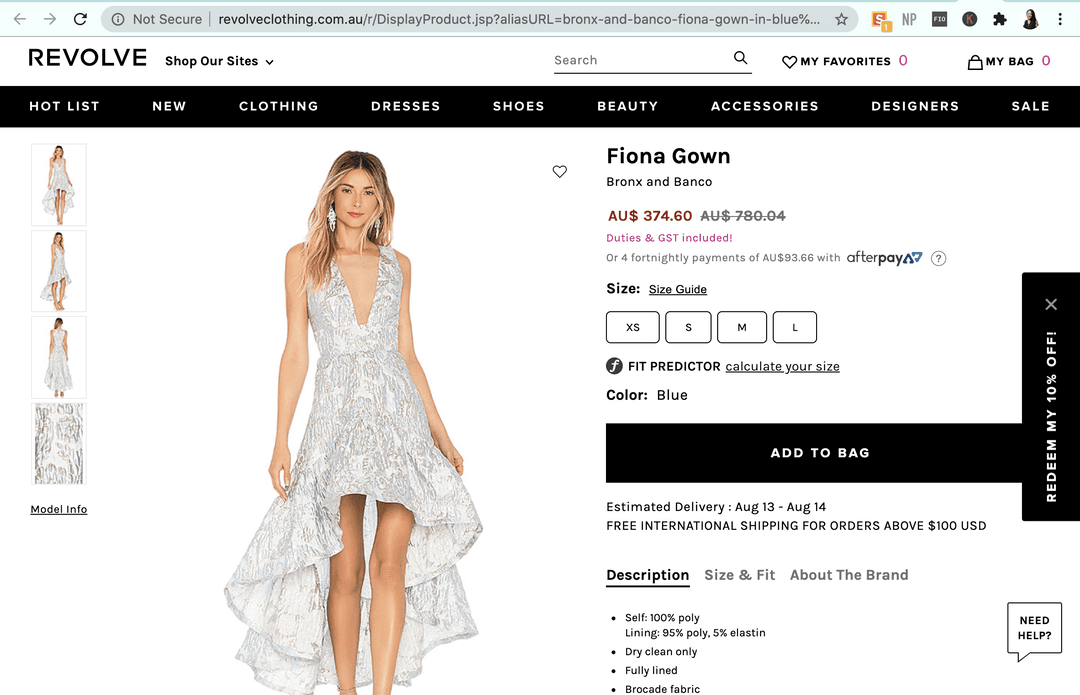Click the Afterpay logo
The image size is (1080, 695).
[x=884, y=257]
